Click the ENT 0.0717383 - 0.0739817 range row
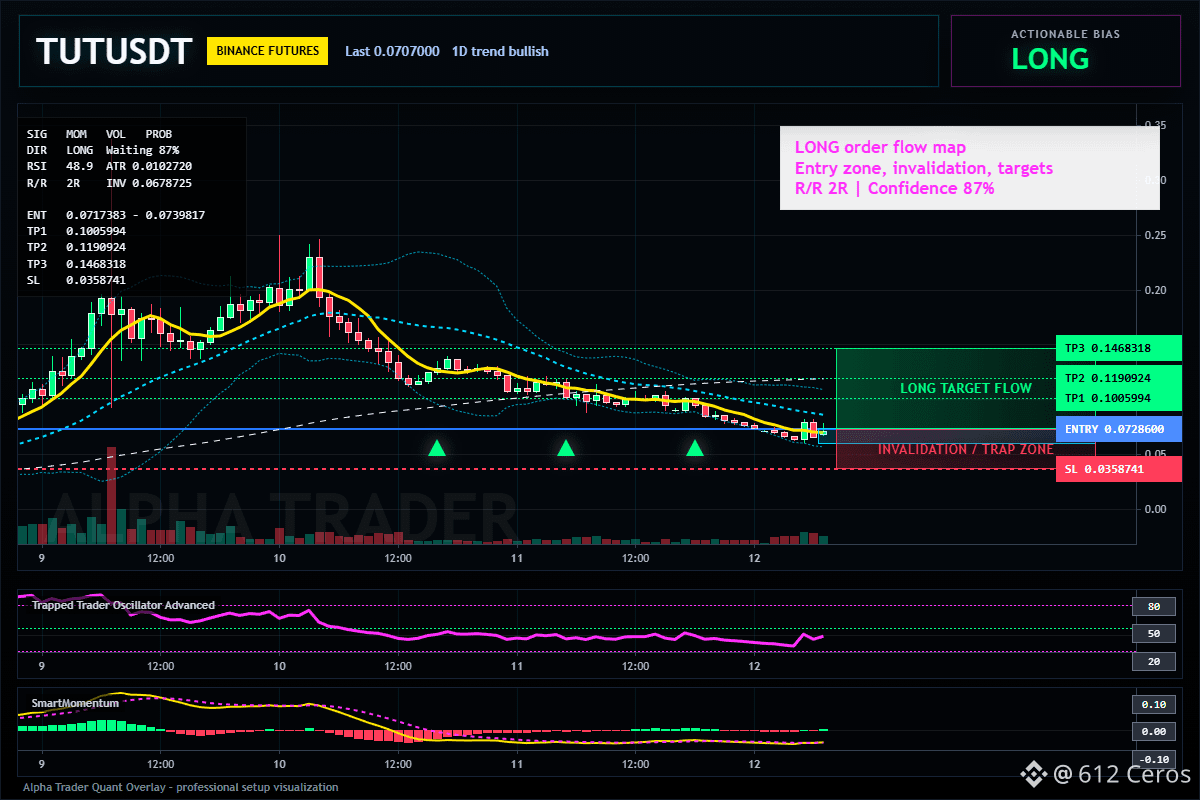 click(116, 215)
